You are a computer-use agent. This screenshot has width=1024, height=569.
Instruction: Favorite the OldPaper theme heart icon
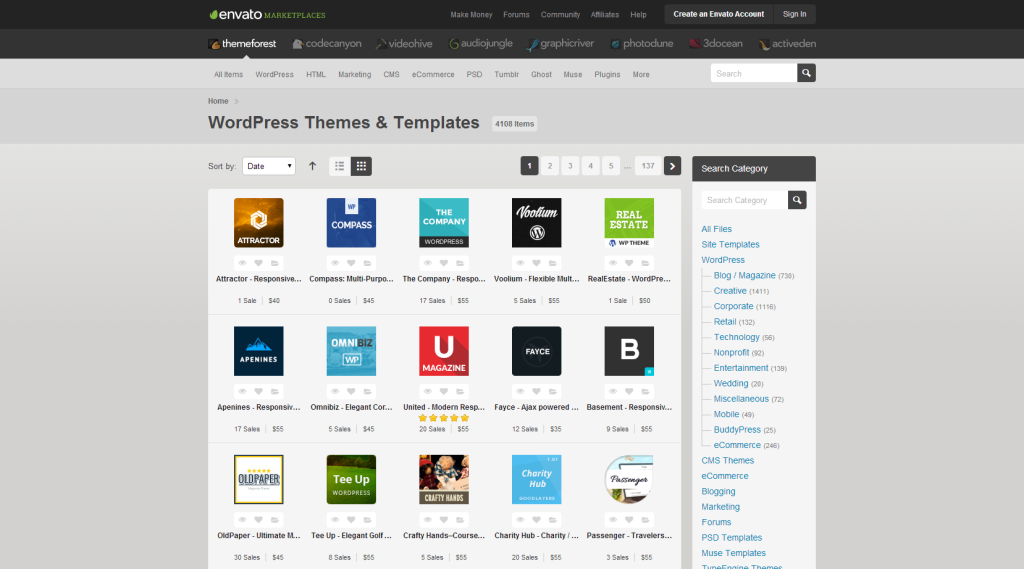coord(259,520)
